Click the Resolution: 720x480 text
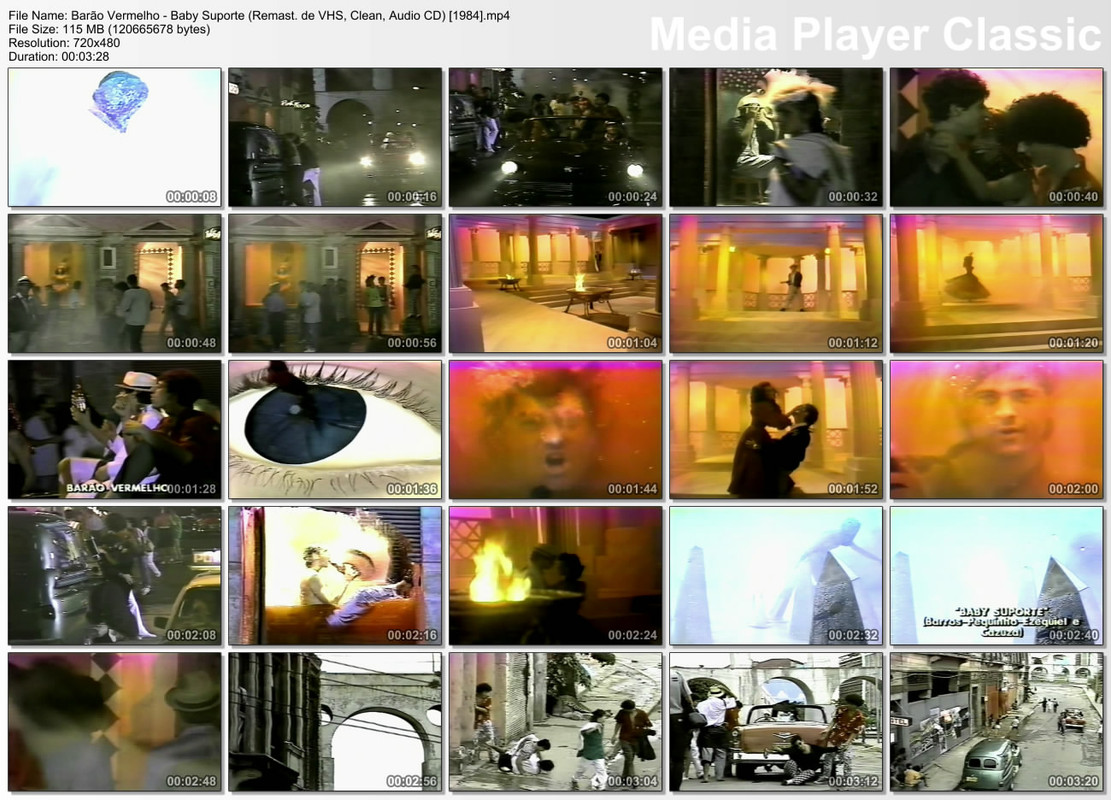1111x800 pixels. tap(64, 43)
